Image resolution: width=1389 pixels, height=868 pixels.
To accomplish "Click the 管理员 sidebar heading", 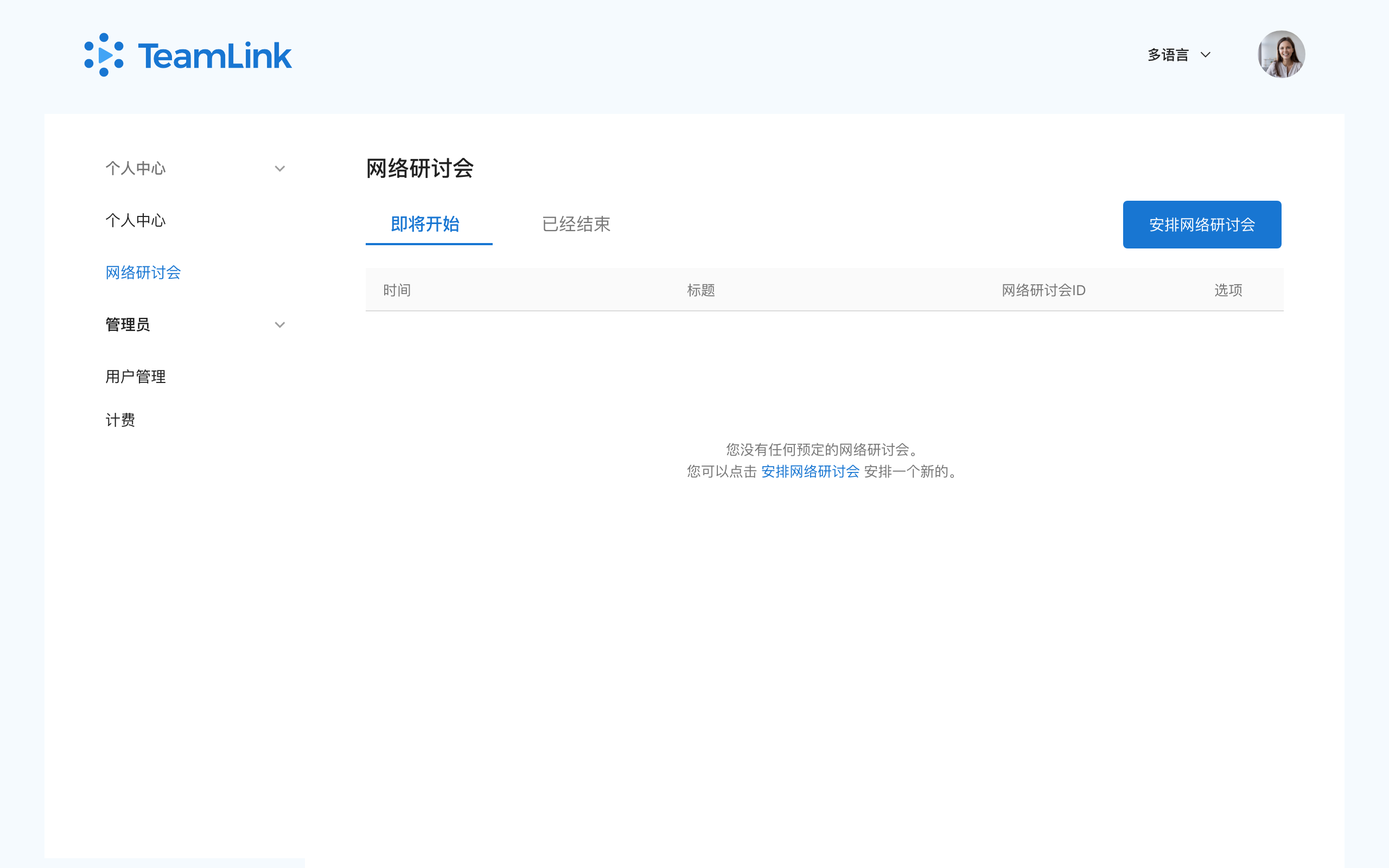I will click(x=128, y=325).
